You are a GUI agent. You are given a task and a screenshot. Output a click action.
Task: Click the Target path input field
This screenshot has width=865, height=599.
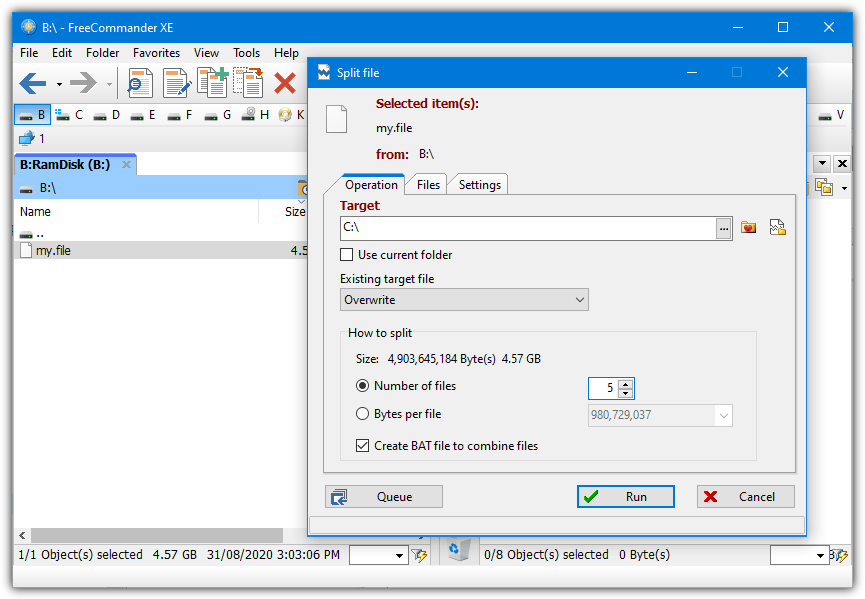tap(528, 228)
